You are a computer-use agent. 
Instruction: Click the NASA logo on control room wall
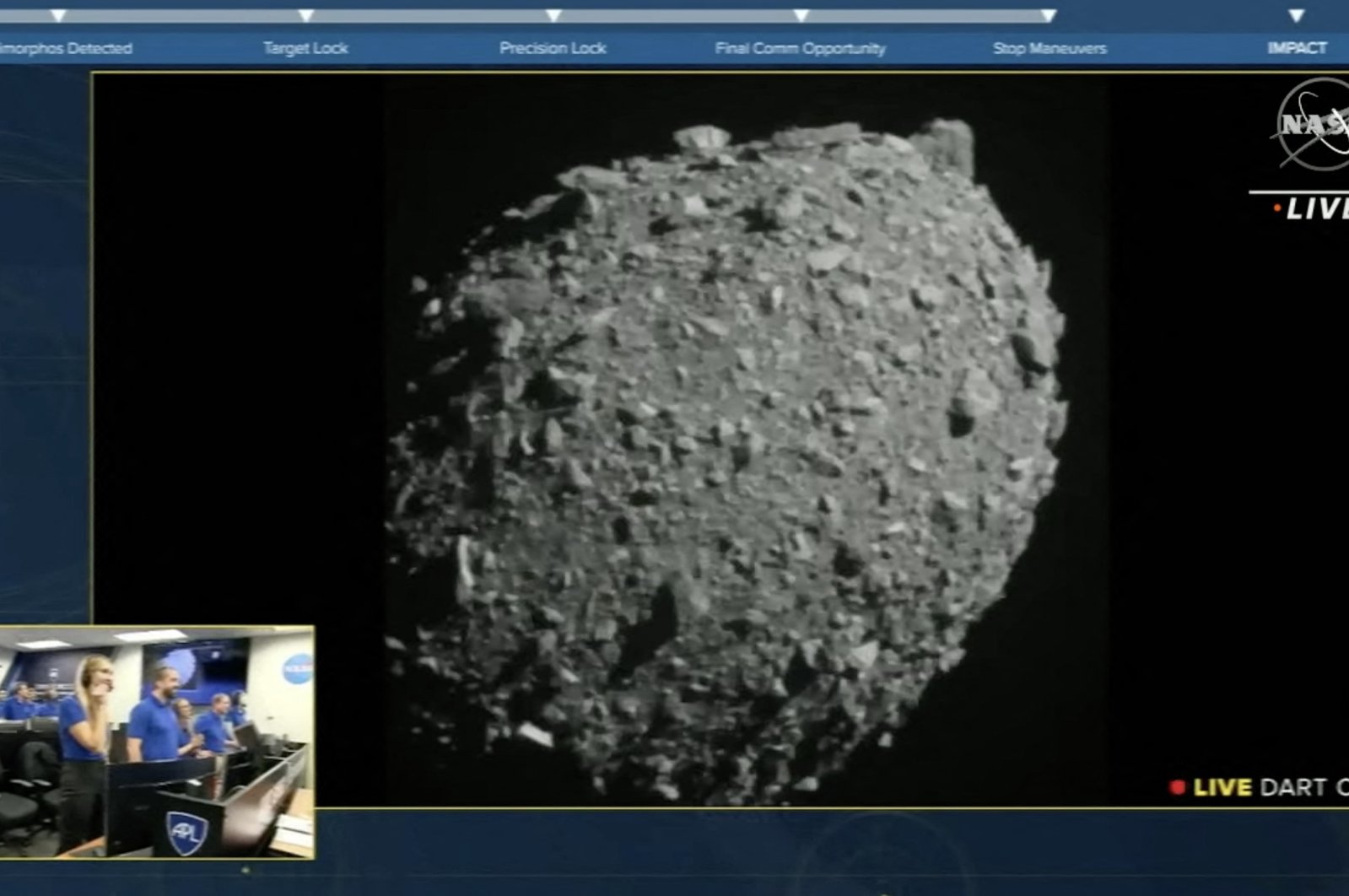tap(297, 668)
